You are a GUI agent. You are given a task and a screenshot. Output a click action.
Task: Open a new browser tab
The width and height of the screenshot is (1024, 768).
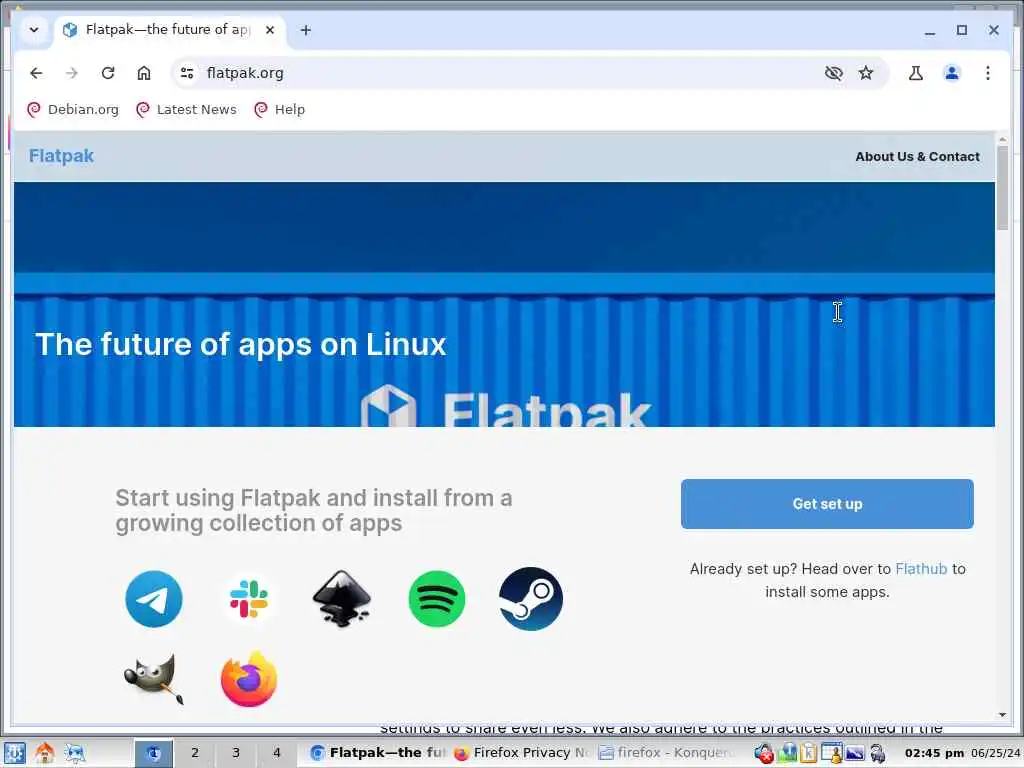[x=306, y=30]
